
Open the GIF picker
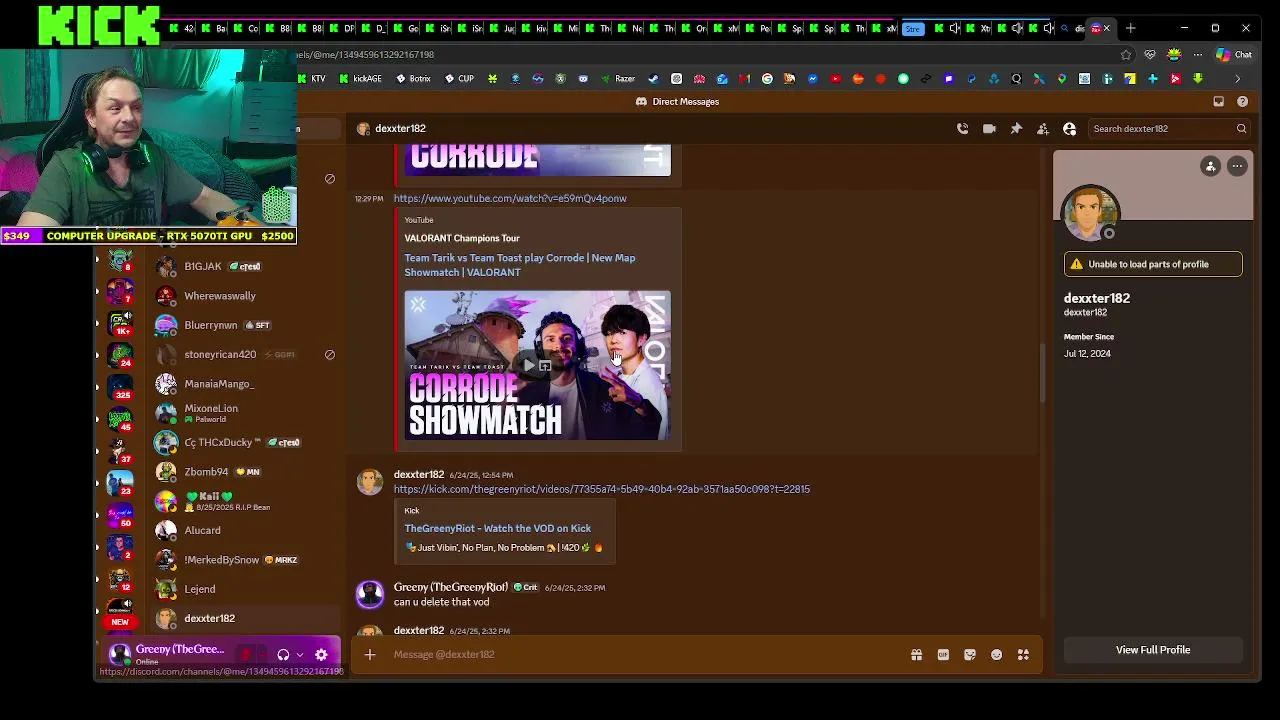click(x=943, y=654)
